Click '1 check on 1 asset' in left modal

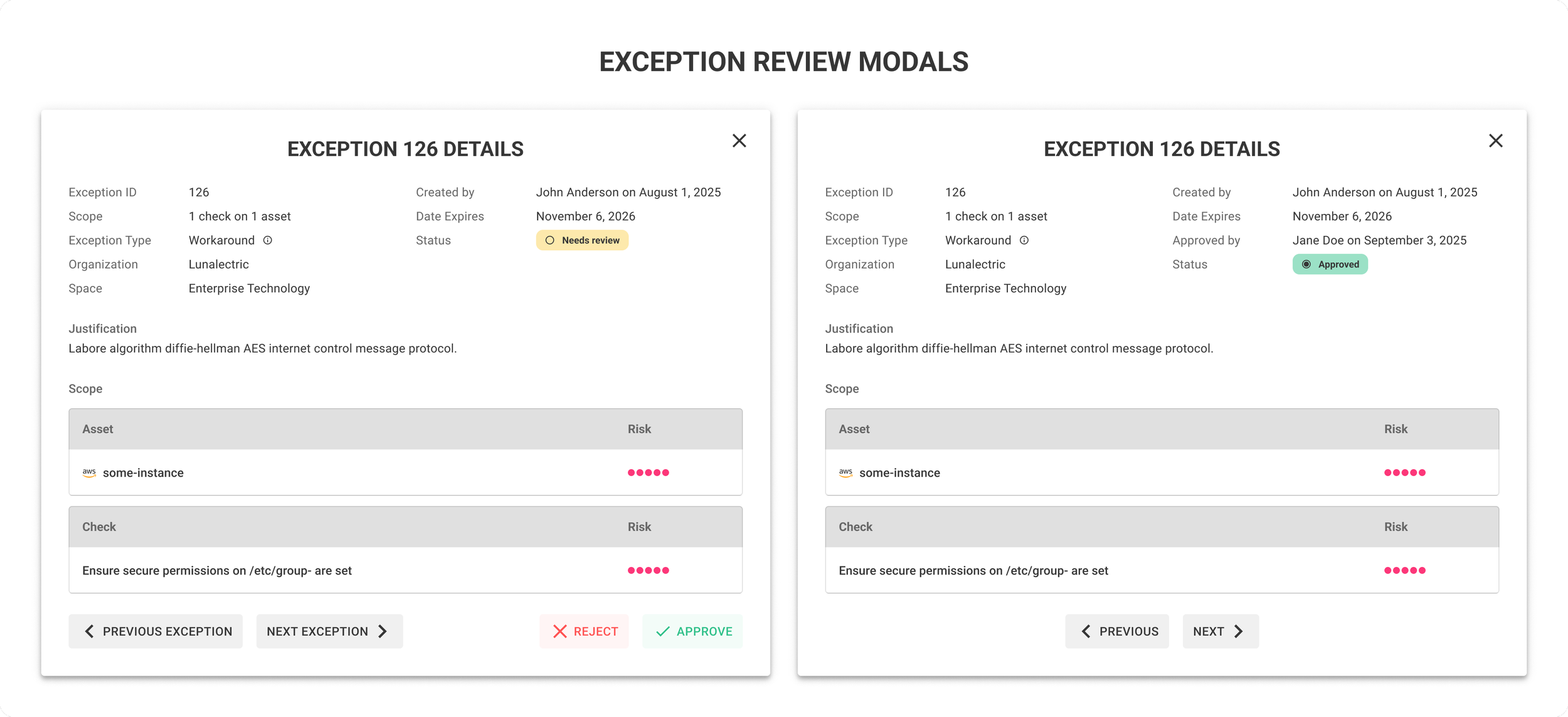[240, 216]
